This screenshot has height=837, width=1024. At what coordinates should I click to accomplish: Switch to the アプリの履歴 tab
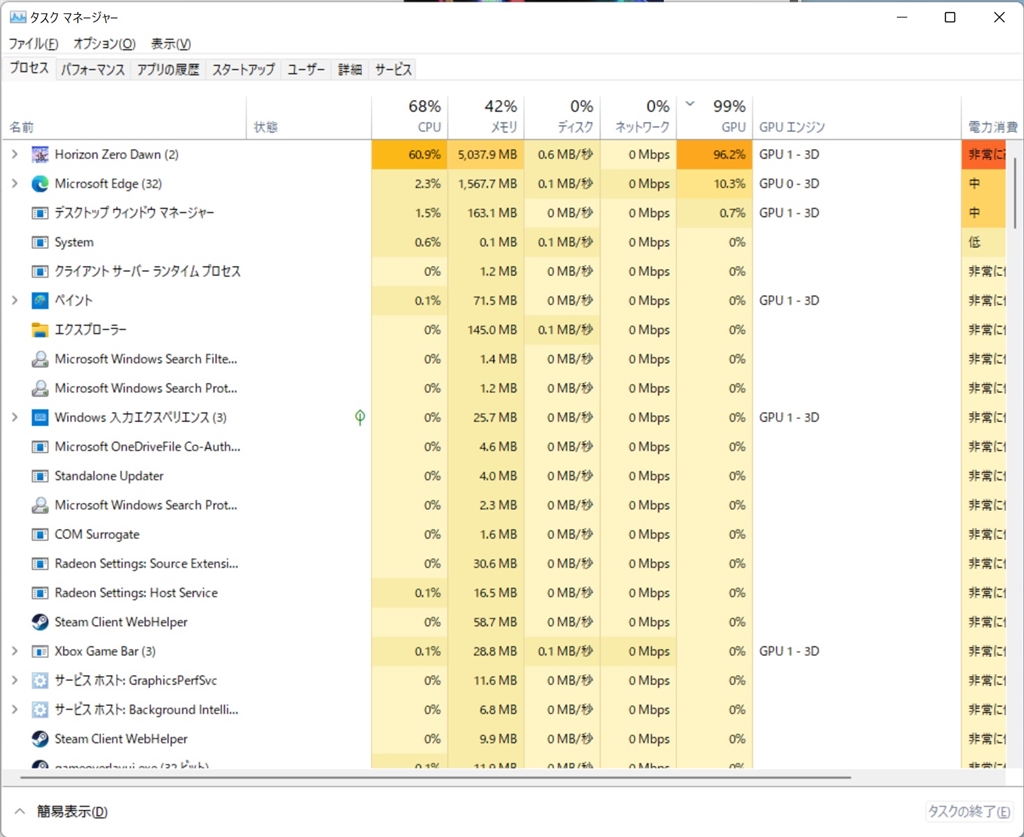click(168, 70)
